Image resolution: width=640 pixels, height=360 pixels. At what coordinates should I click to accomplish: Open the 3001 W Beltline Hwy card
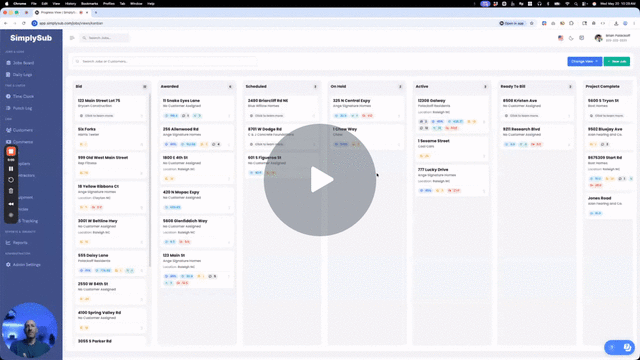pyautogui.click(x=110, y=232)
